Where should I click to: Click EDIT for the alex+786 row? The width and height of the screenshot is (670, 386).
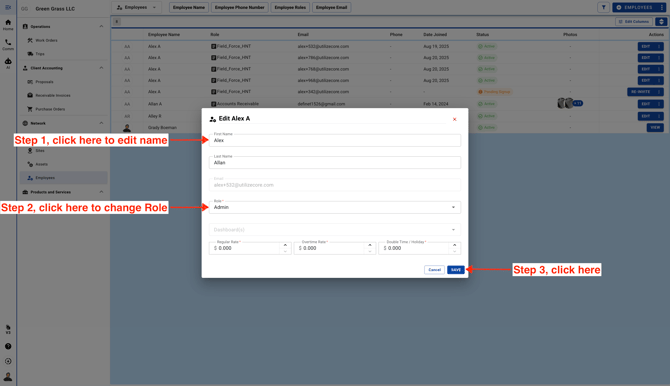pyautogui.click(x=646, y=58)
